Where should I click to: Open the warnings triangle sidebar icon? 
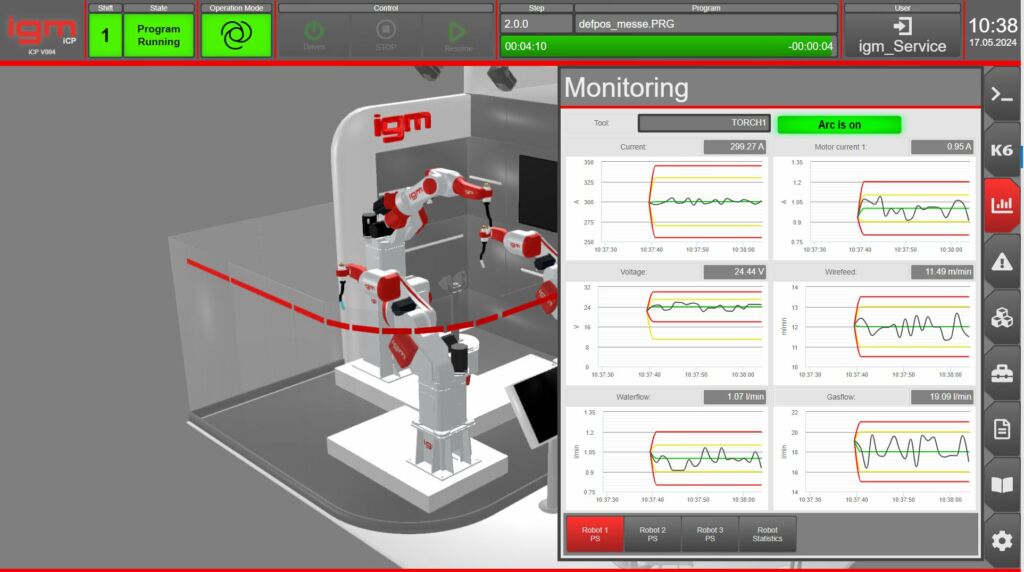point(1001,263)
